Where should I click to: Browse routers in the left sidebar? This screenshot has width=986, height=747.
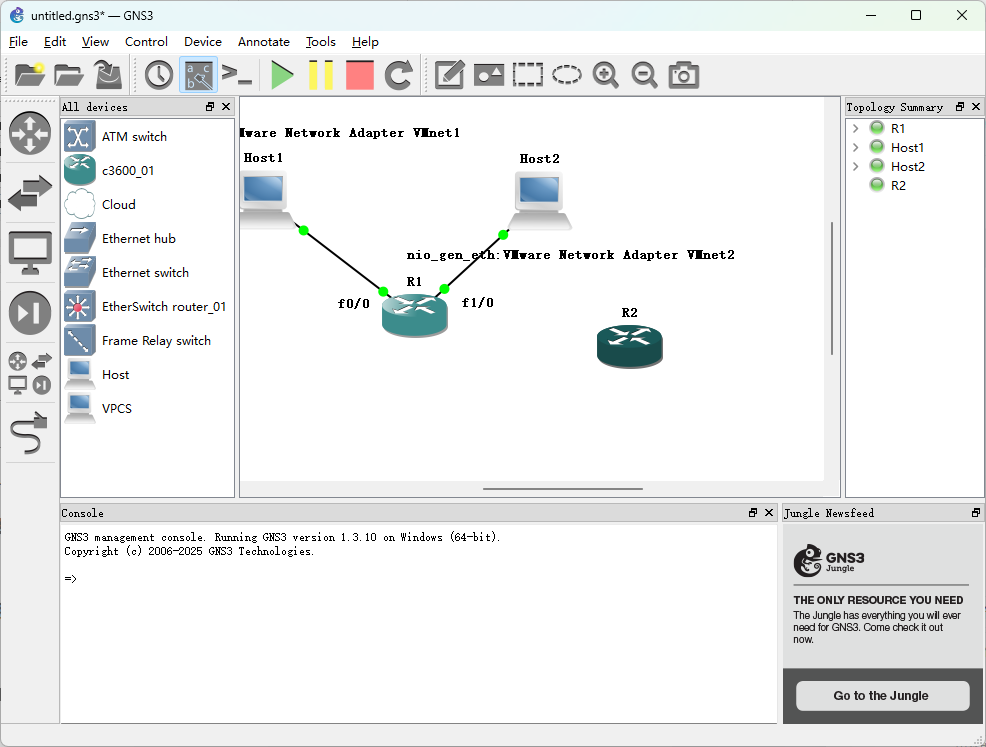click(x=30, y=133)
